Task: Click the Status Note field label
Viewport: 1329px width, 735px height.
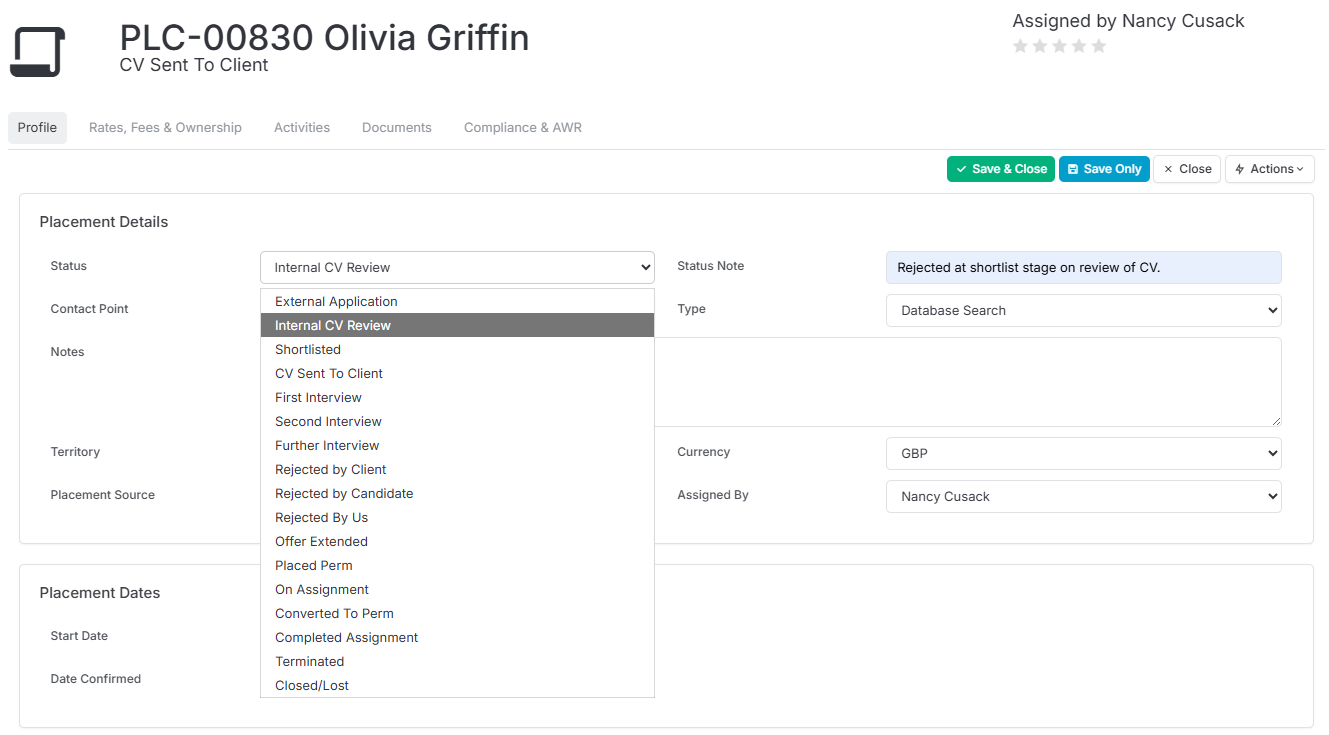Action: [x=711, y=266]
